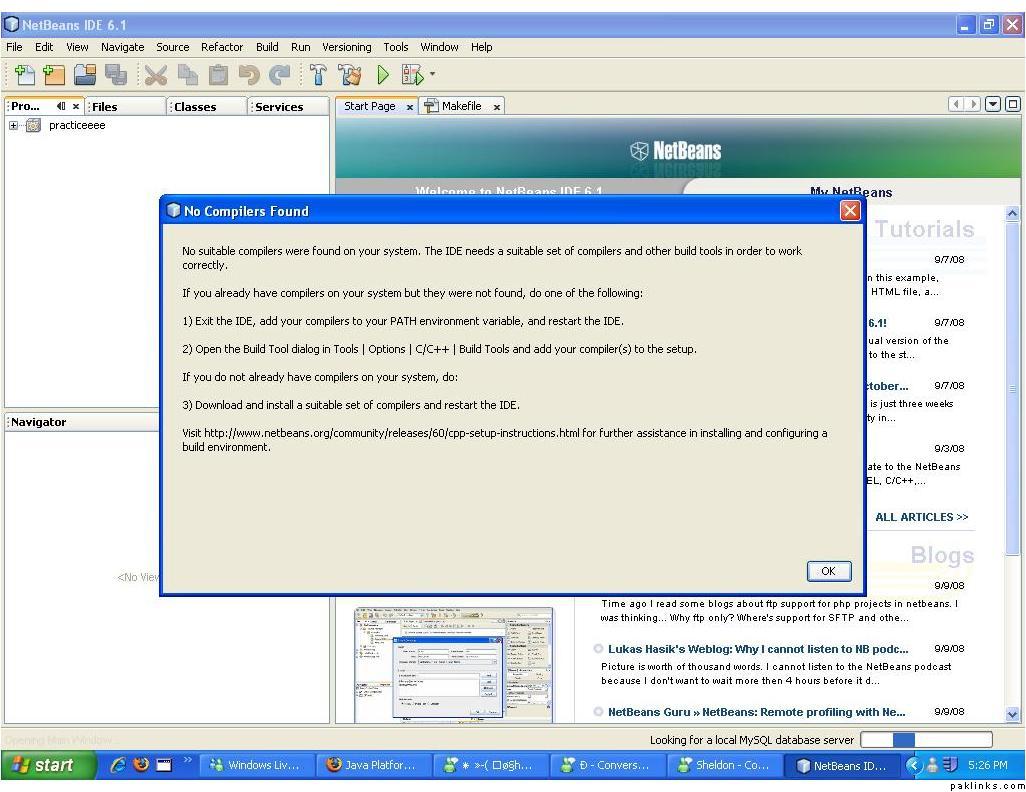Viewport: 1026px width, 792px height.
Task: Click the New Project toolbar icon
Action: (x=54, y=74)
